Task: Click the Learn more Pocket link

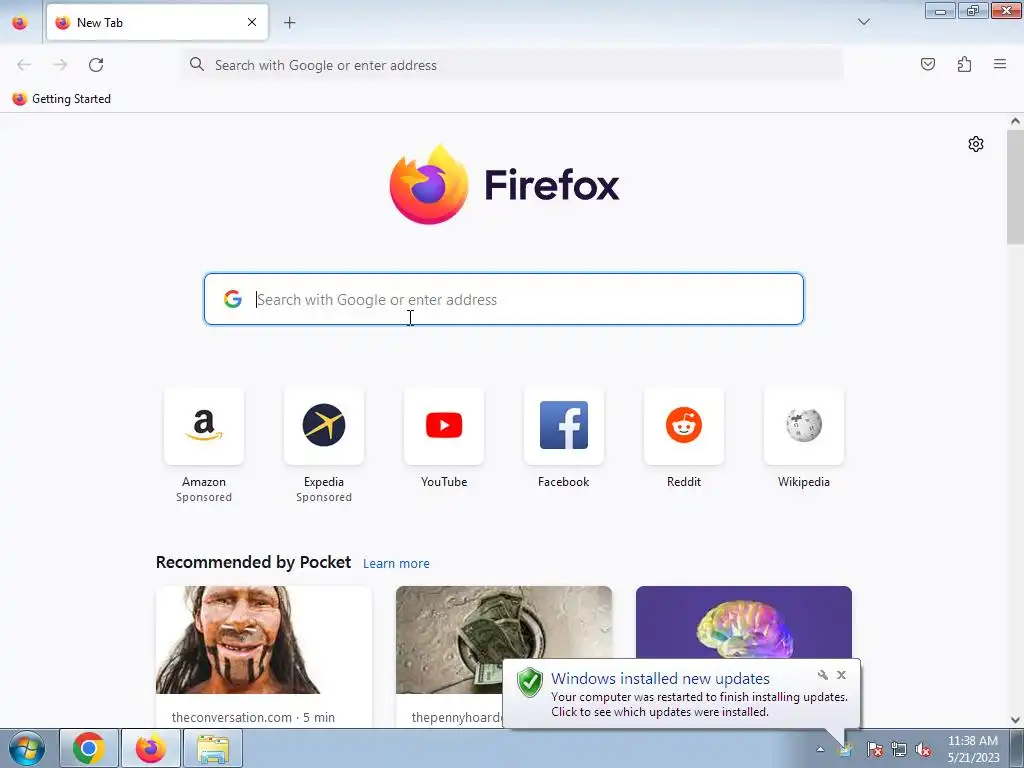Action: [x=396, y=563]
